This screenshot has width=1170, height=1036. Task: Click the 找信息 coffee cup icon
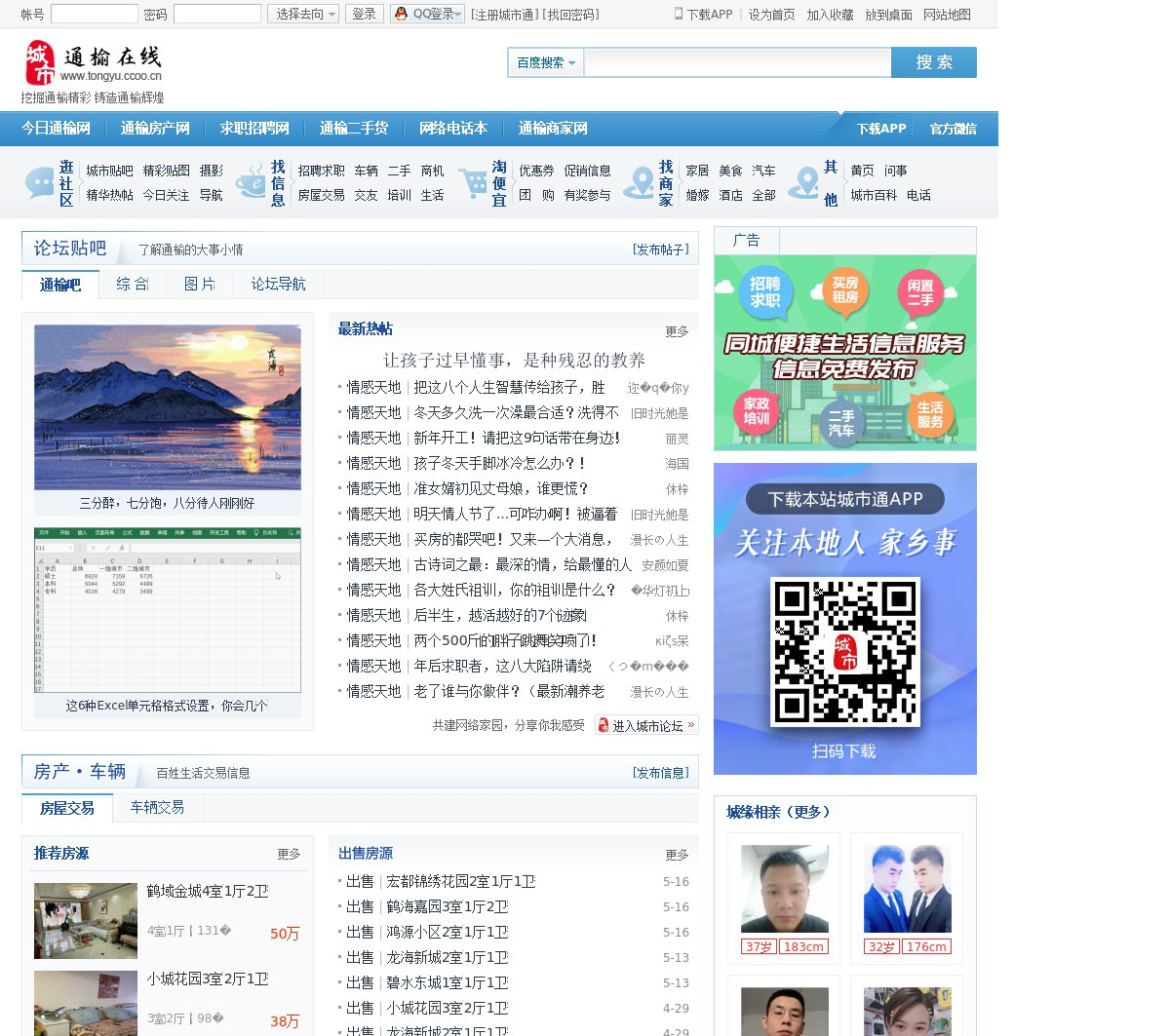[x=252, y=182]
